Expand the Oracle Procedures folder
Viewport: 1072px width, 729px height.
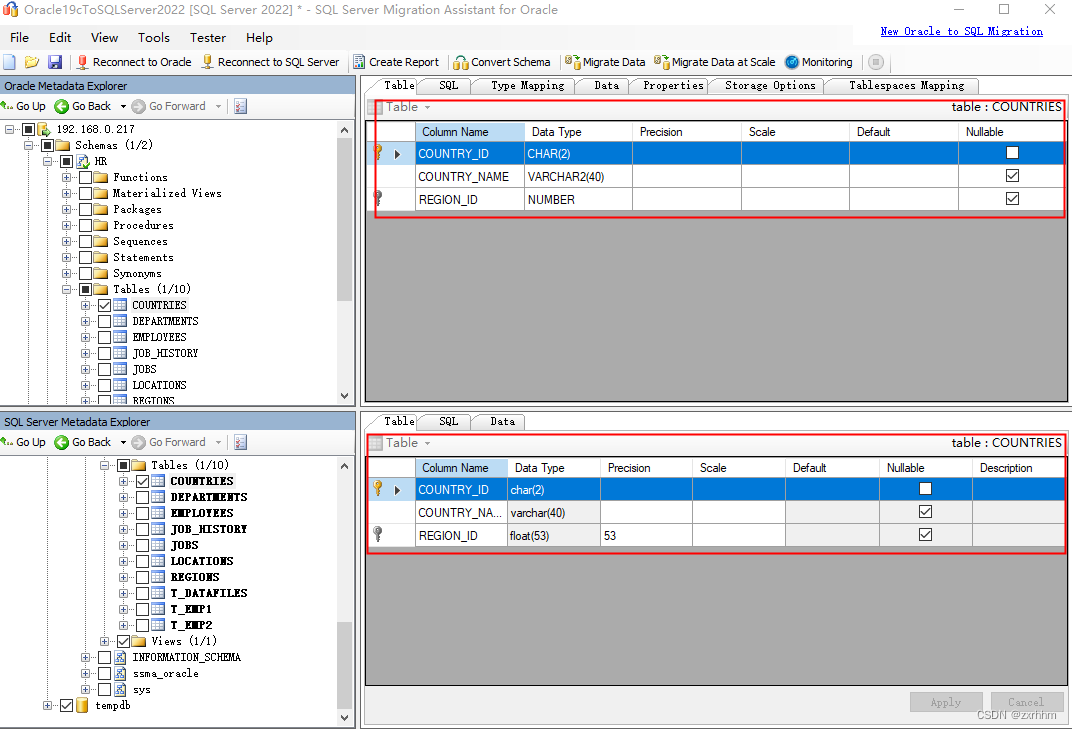[x=66, y=226]
